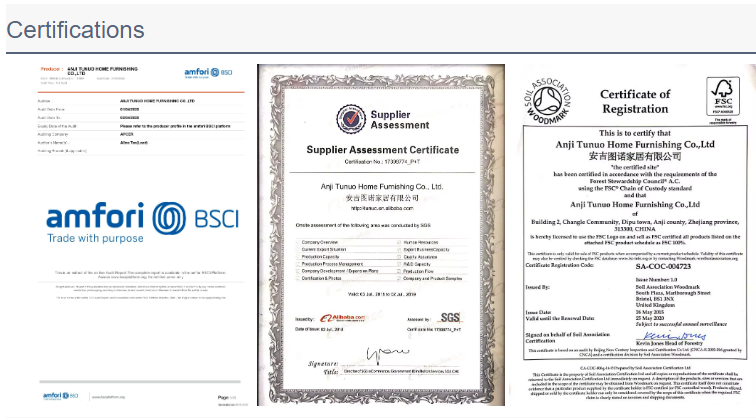
Task: Click 'SA-COC-004723' registration code
Action: coord(663,266)
